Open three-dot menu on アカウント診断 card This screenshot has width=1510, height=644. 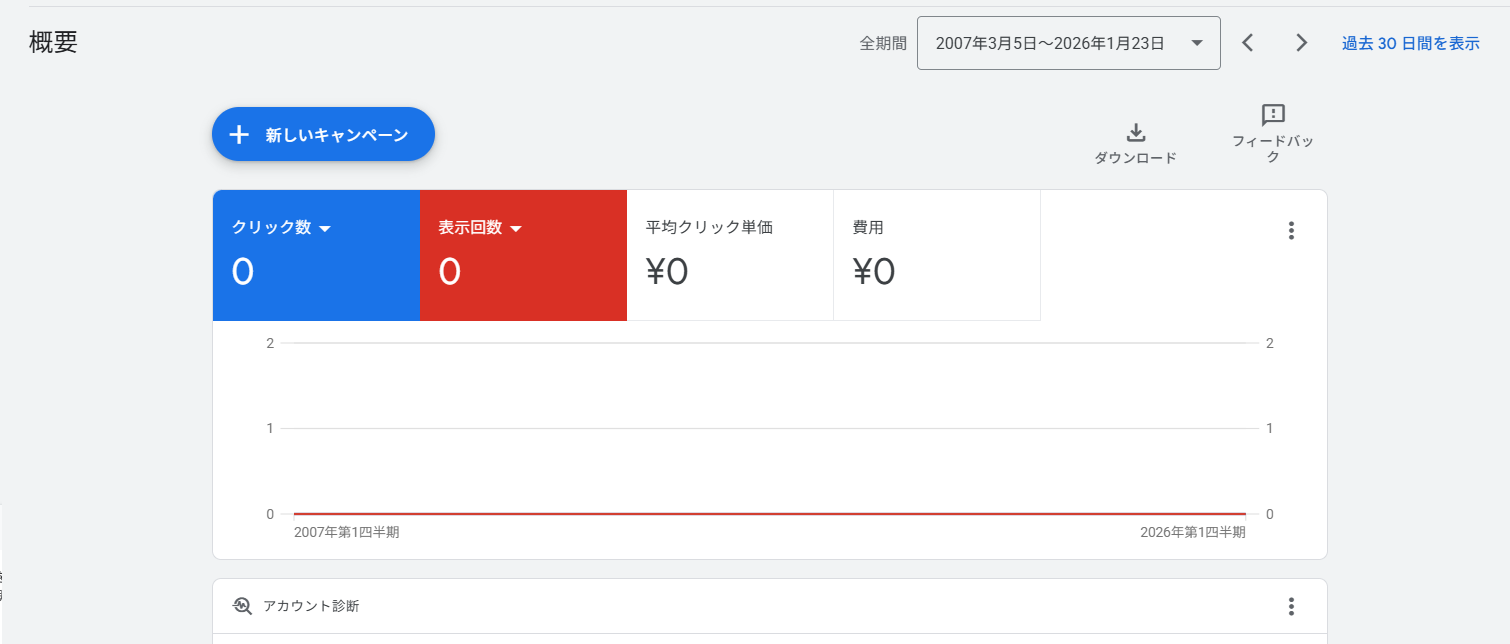(1291, 606)
